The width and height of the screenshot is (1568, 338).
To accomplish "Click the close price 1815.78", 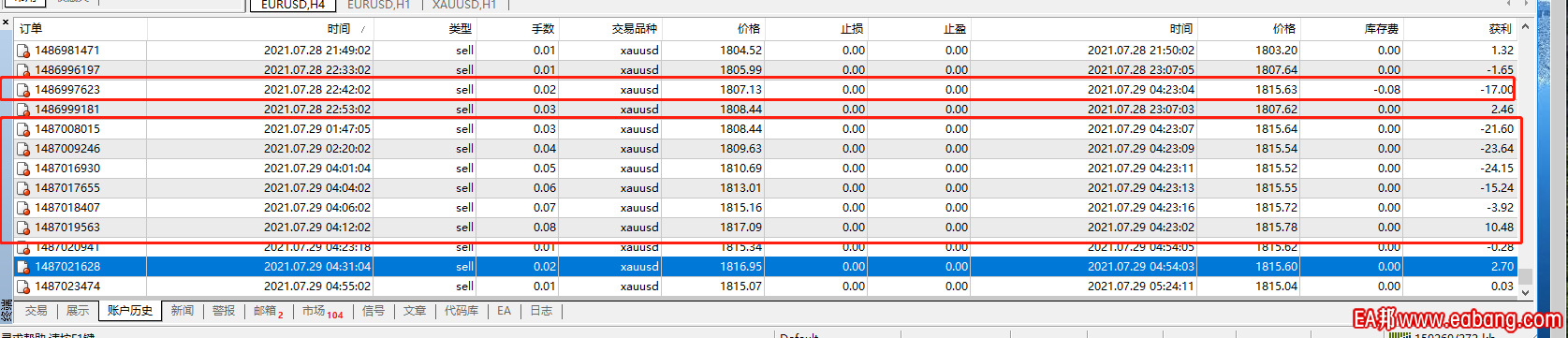I will 1276,228.
